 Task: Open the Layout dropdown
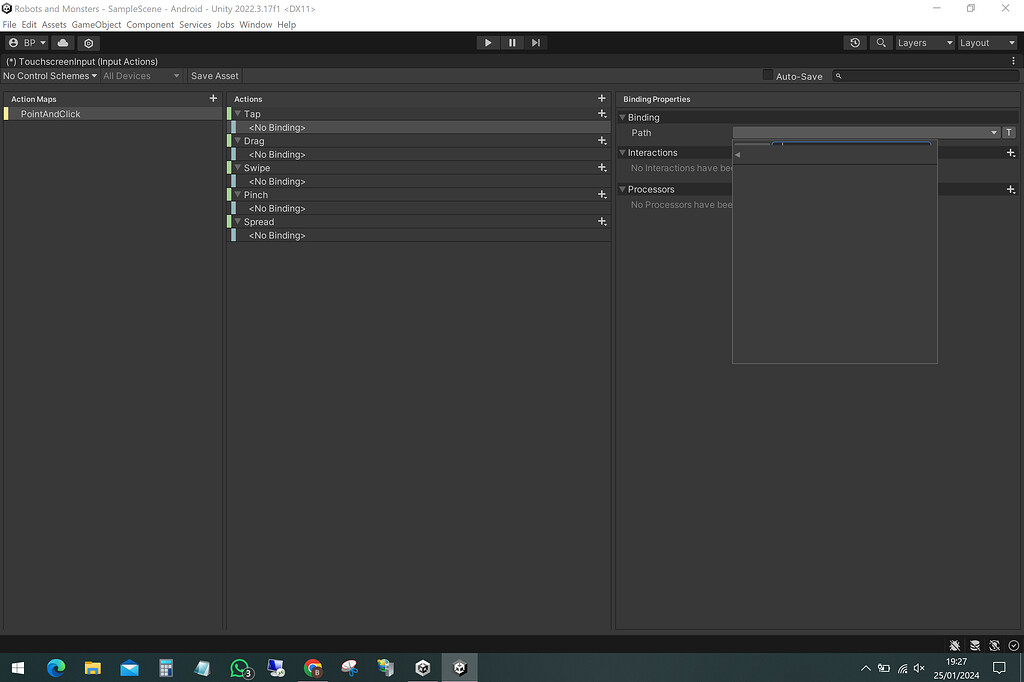[x=986, y=42]
